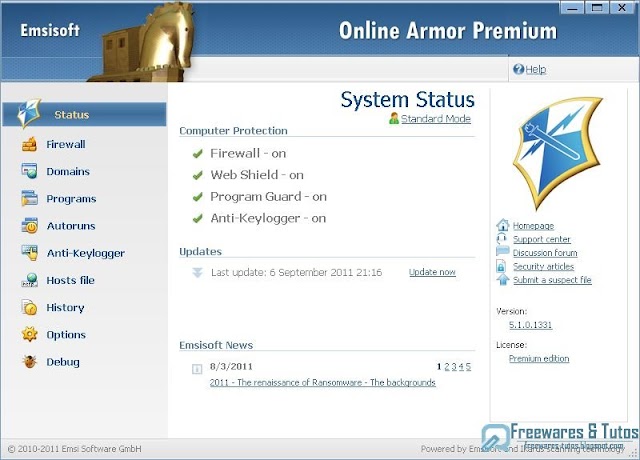Viewport: 640px width, 460px height.
Task: Open the Debug section
Action: coord(63,362)
